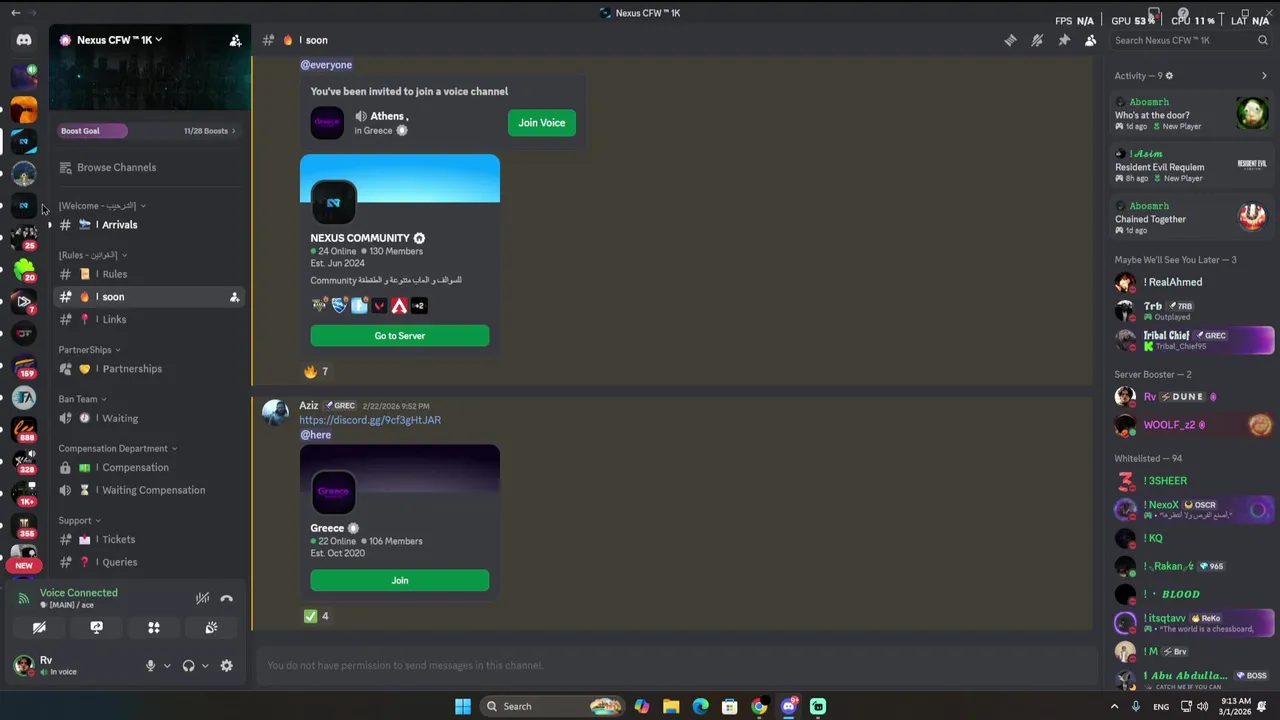This screenshot has width=1280, height=720.
Task: Open the Arrivals channel
Action: click(x=148, y=225)
